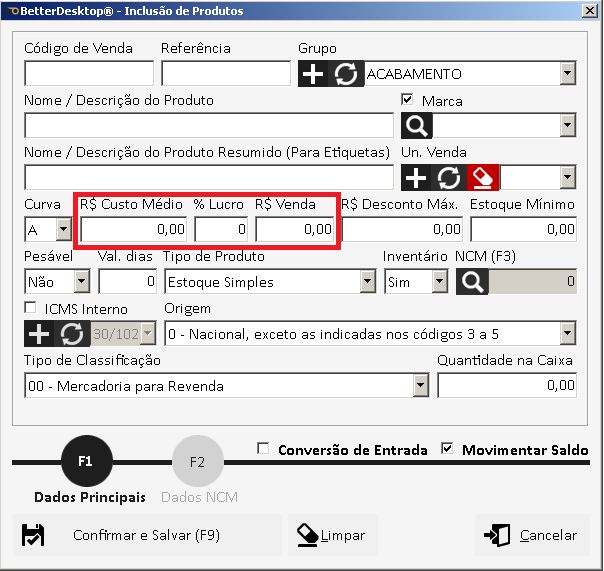Image resolution: width=604 pixels, height=571 pixels.
Task: Click the refresh icon beside Grupo dropdown
Action: [x=346, y=74]
